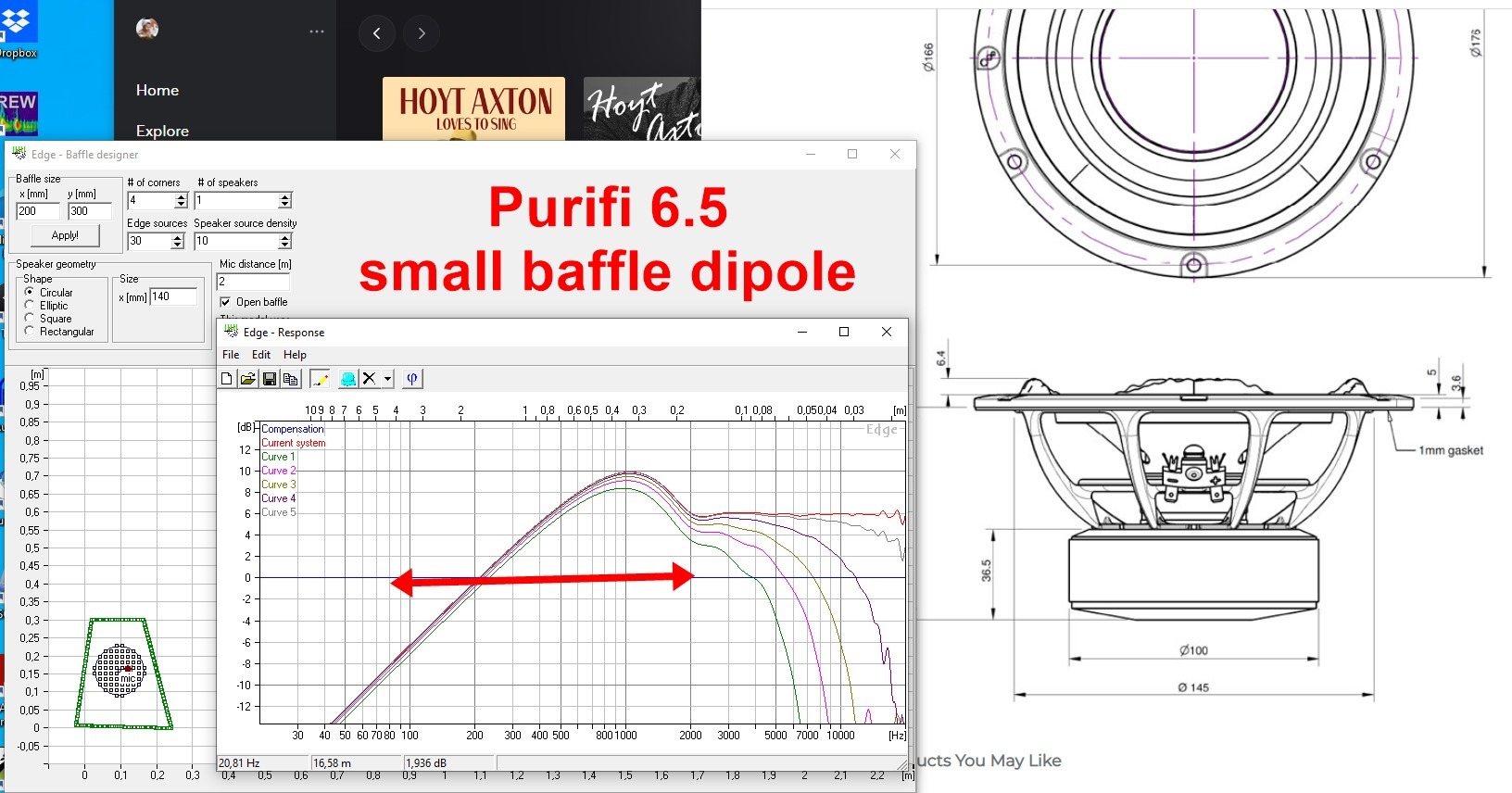Click the # of corners value field
The width and height of the screenshot is (1512, 793).
click(151, 200)
